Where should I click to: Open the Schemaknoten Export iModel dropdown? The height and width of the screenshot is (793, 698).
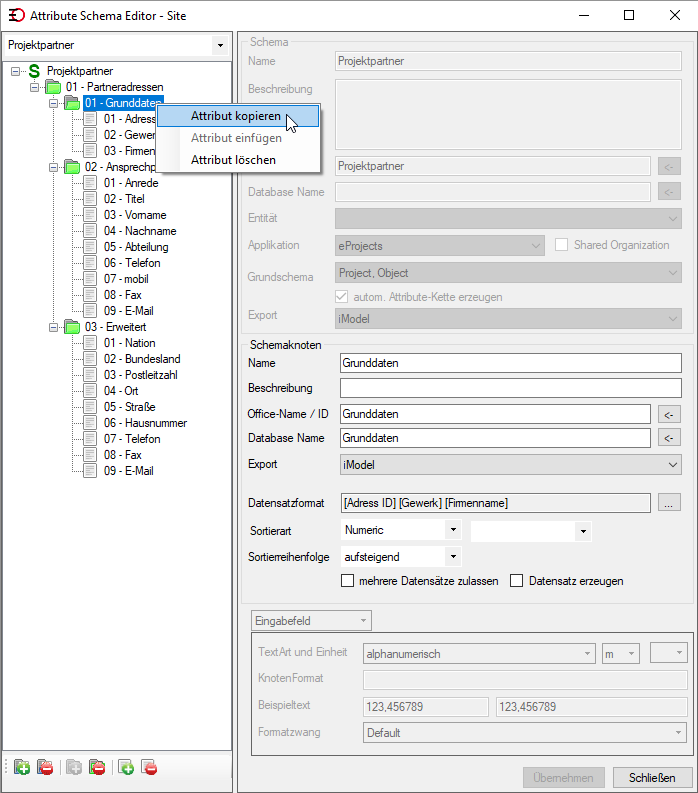tap(511, 465)
